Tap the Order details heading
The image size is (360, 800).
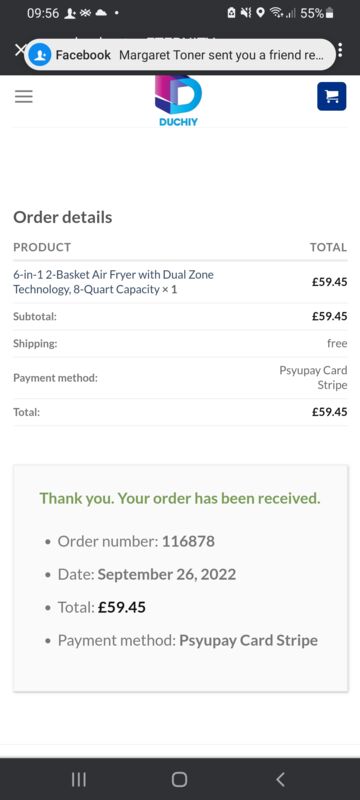pyautogui.click(x=63, y=217)
